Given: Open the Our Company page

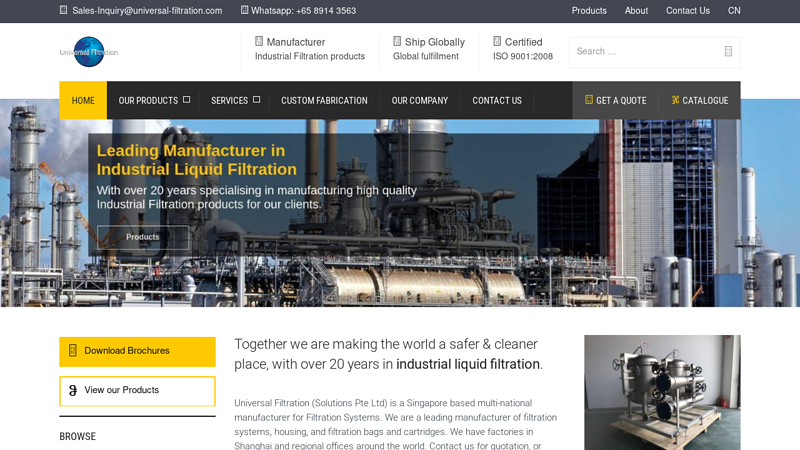Looking at the screenshot, I should [419, 101].
